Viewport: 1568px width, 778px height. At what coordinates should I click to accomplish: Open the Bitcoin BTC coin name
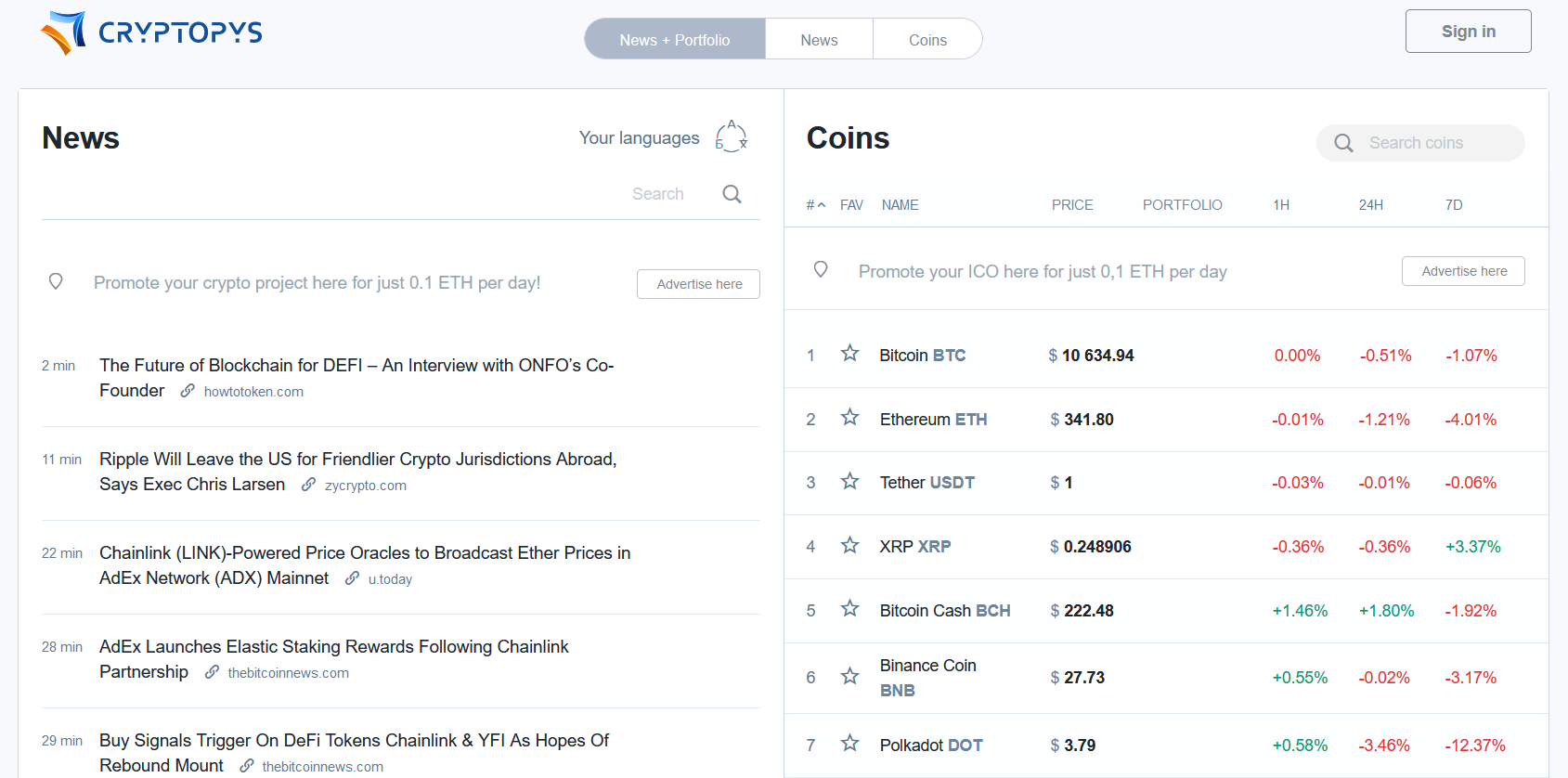(x=923, y=356)
